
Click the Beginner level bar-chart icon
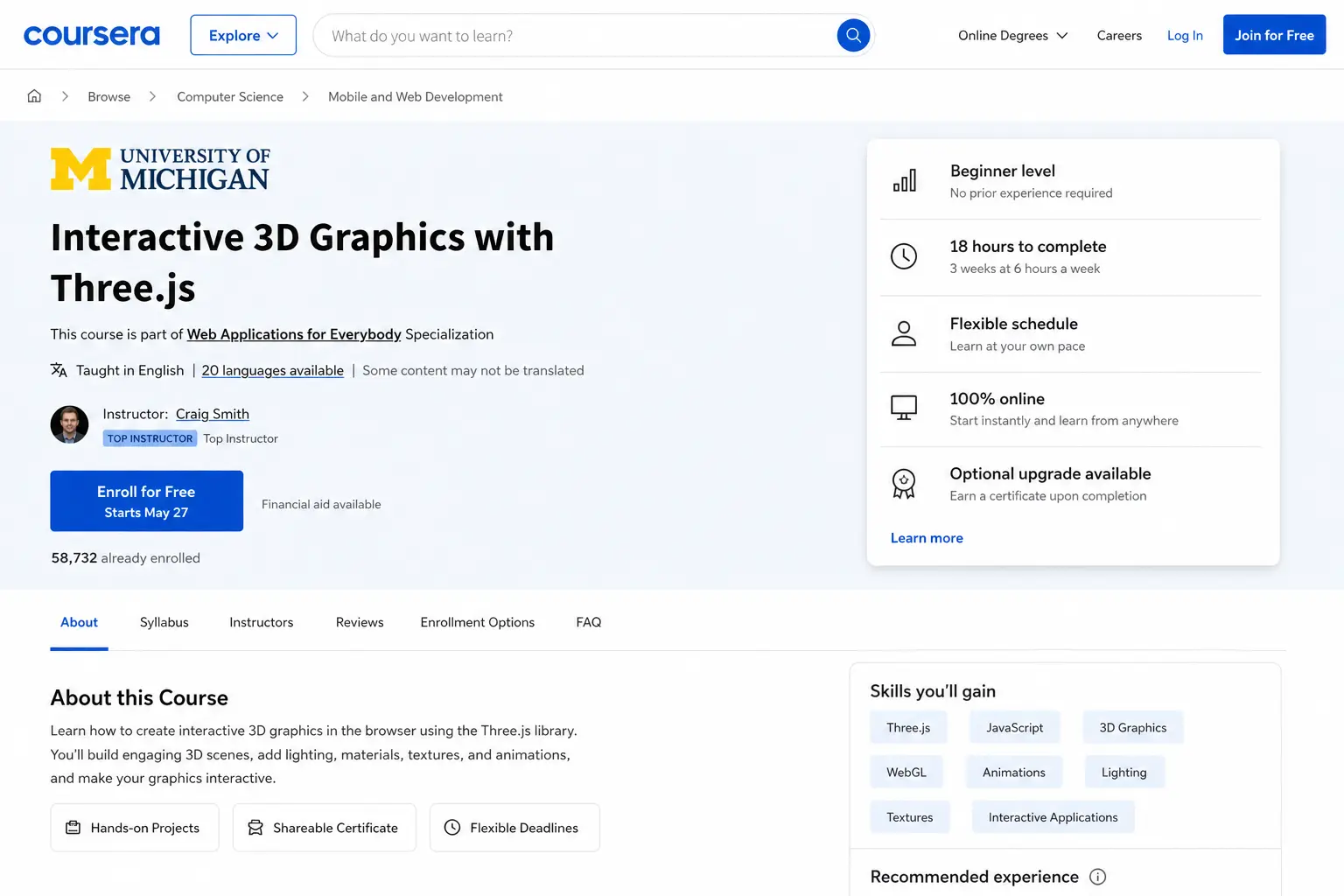(x=904, y=180)
